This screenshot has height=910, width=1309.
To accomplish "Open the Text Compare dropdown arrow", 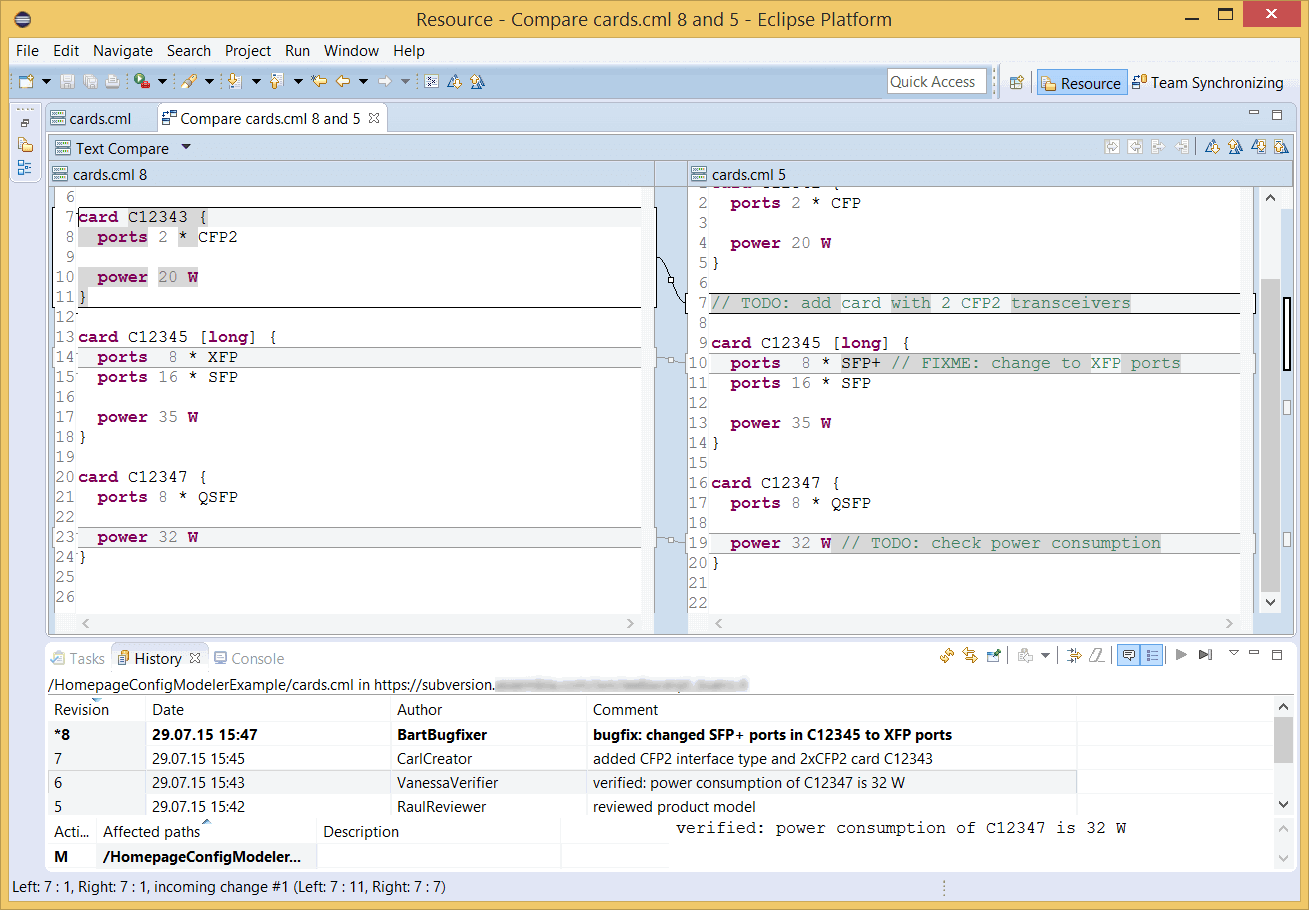I will pyautogui.click(x=186, y=148).
